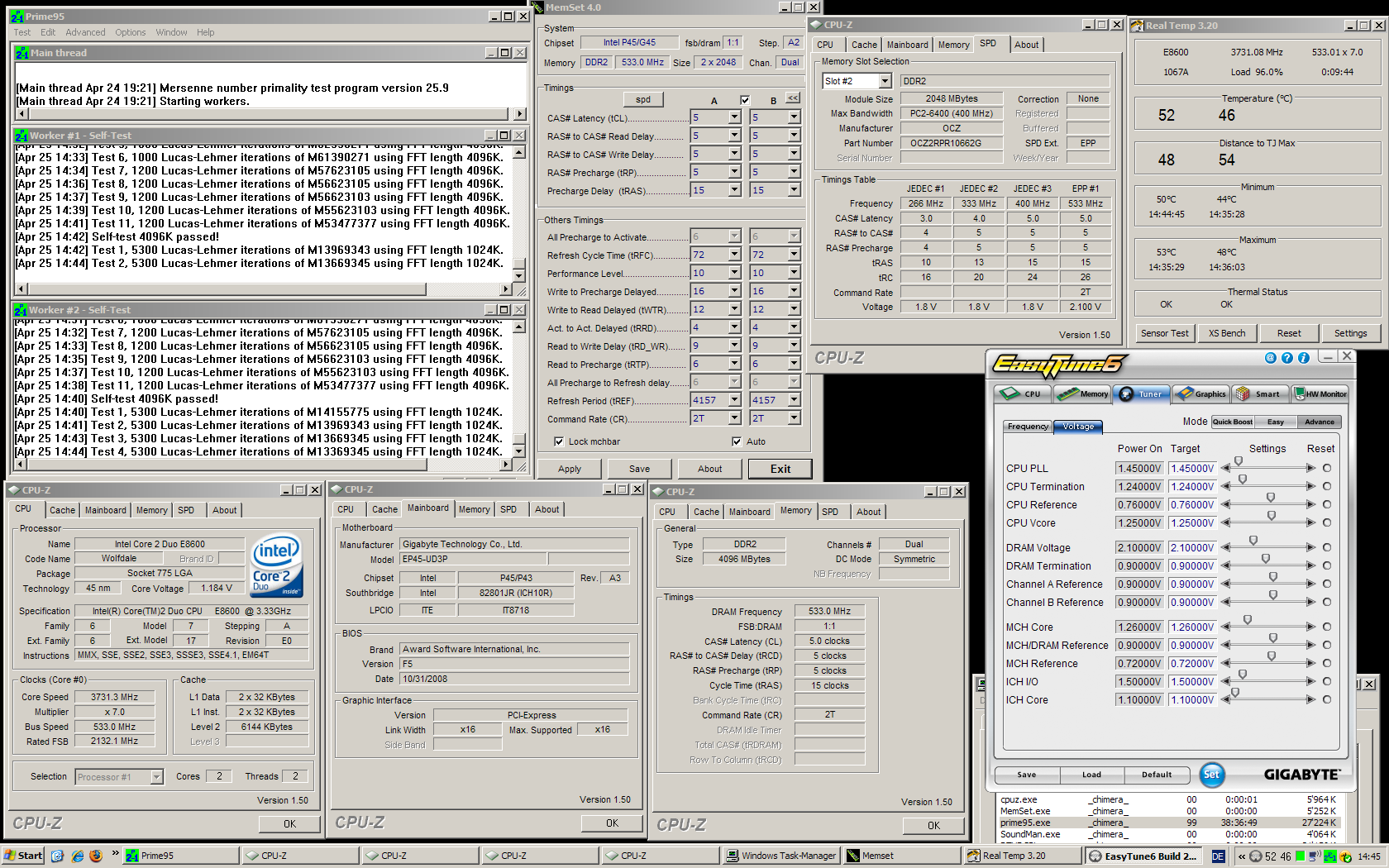Click the Sensor Test button in Real Temp
The height and width of the screenshot is (868, 1389).
[1164, 333]
